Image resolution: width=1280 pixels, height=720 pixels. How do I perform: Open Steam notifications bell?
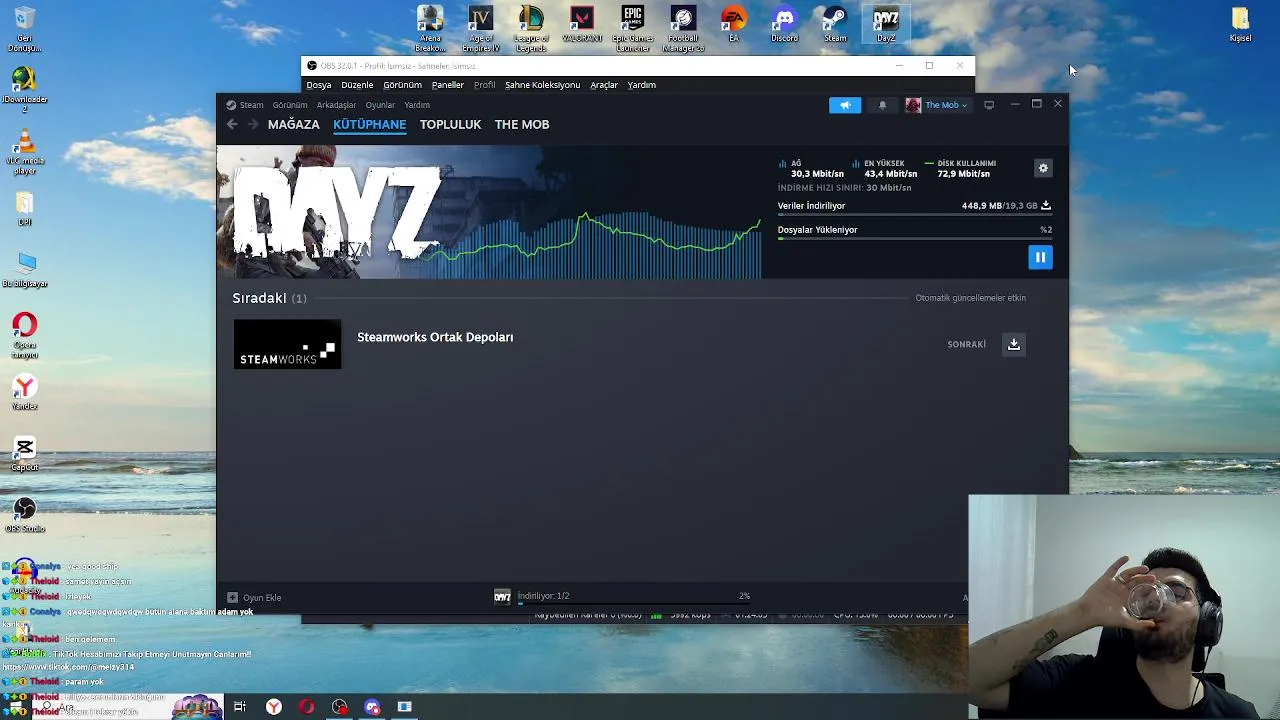pos(882,105)
